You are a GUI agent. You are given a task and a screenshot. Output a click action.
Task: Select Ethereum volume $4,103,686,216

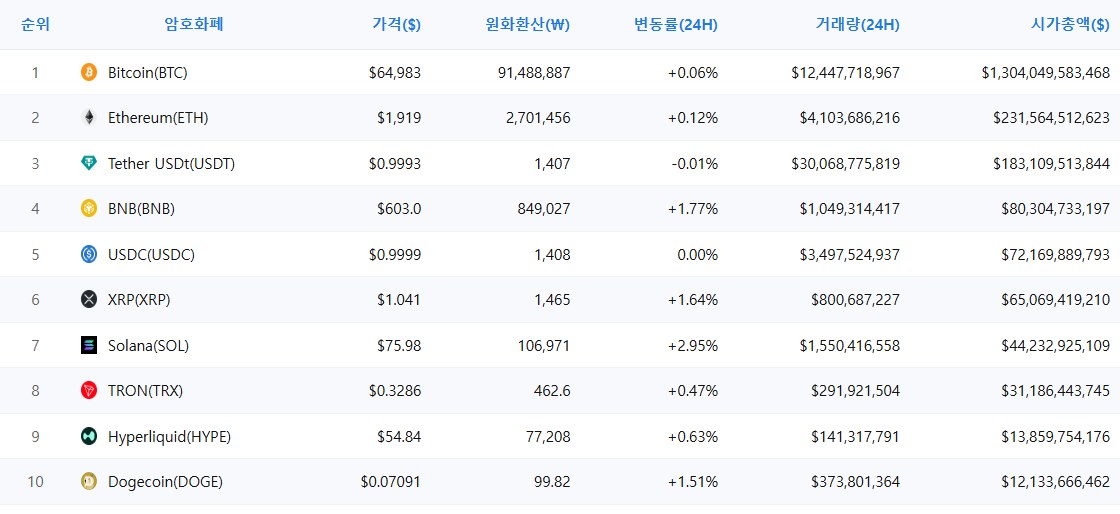click(850, 119)
